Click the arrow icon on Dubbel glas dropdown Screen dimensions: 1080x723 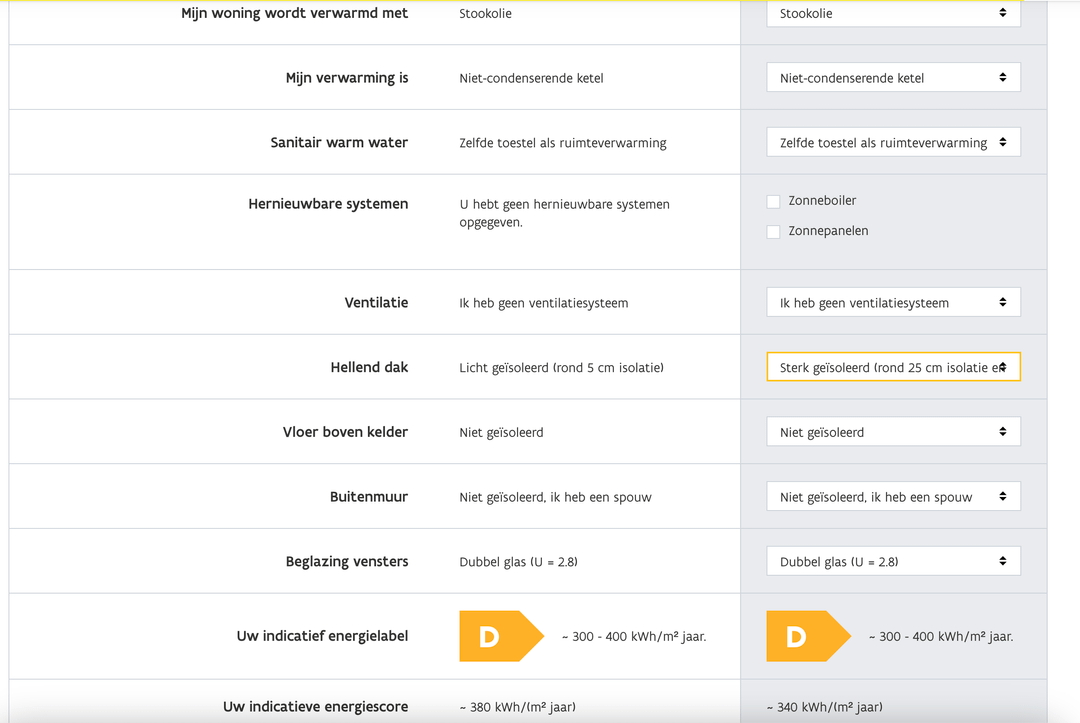pyautogui.click(x=1003, y=561)
